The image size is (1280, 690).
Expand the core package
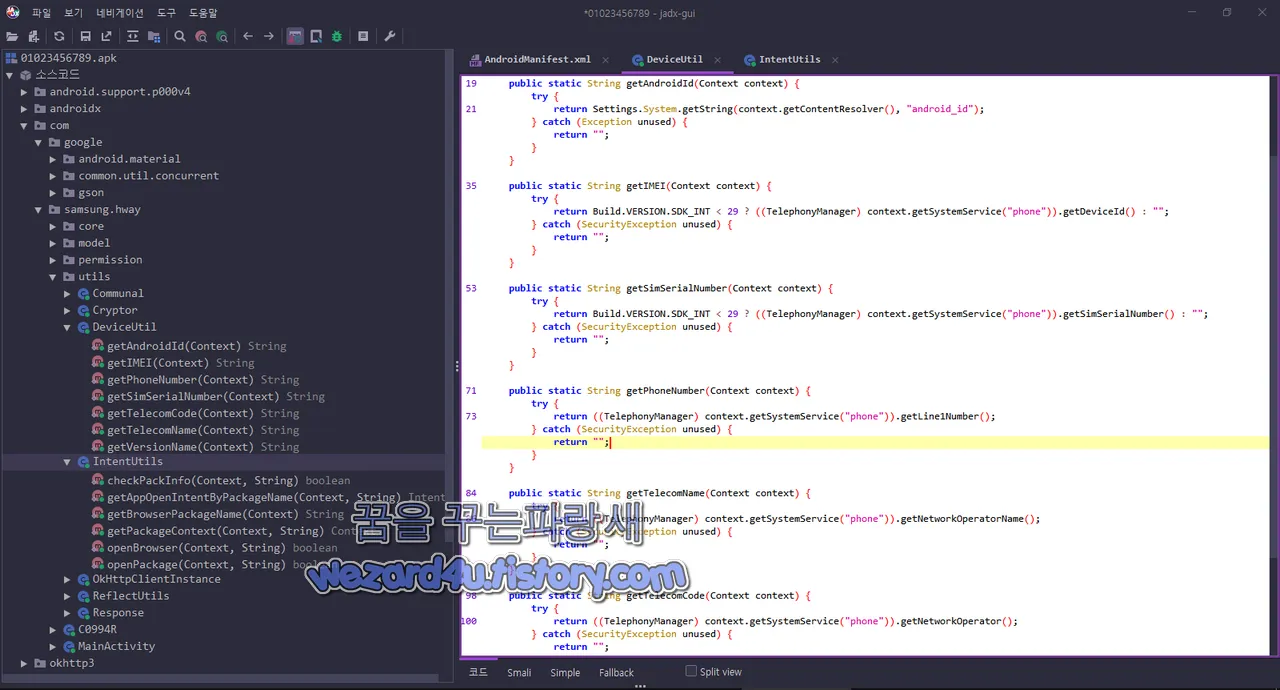pyautogui.click(x=54, y=226)
